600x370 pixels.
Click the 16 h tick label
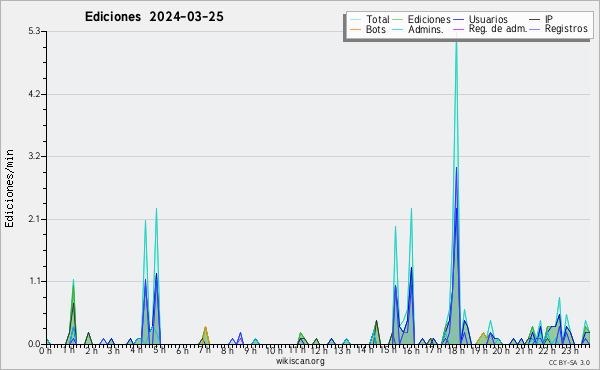coord(411,350)
